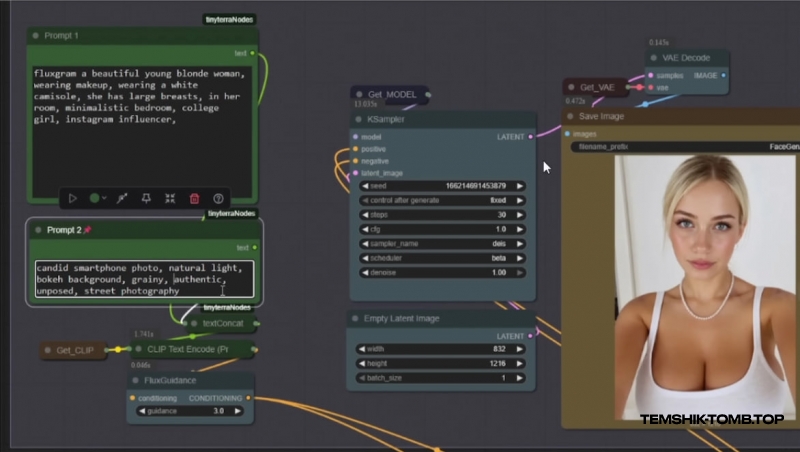Collapse the KSampler node via its title dot
Screen dimensions: 800x452
coord(357,119)
